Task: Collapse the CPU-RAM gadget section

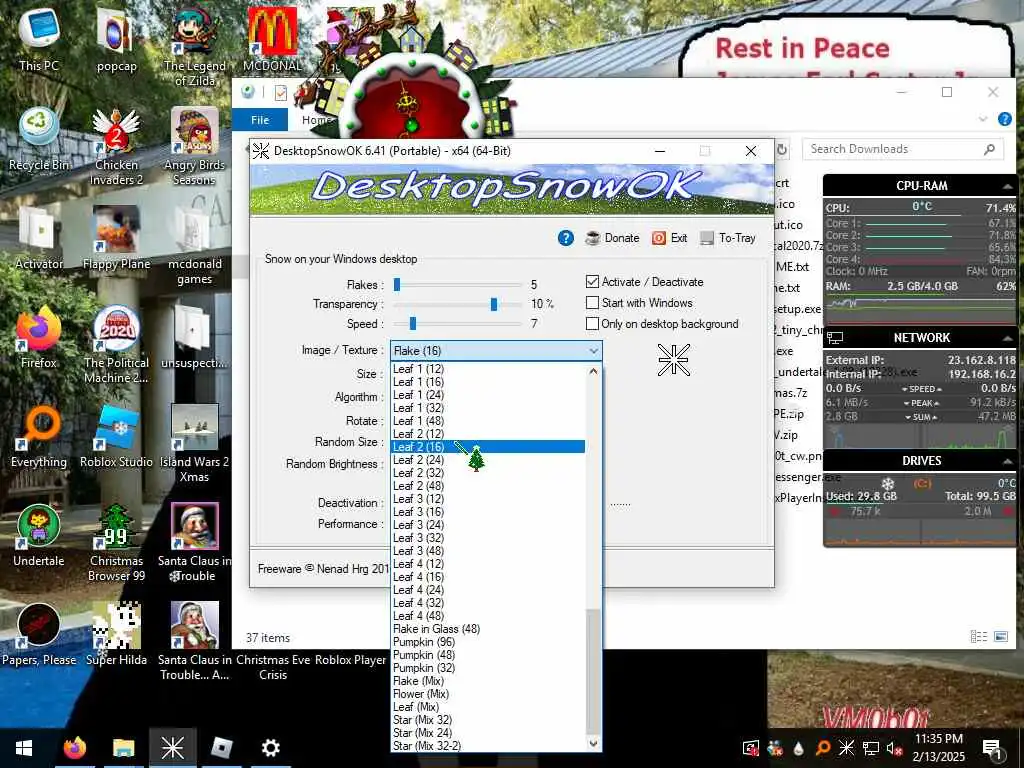Action: (x=1007, y=186)
